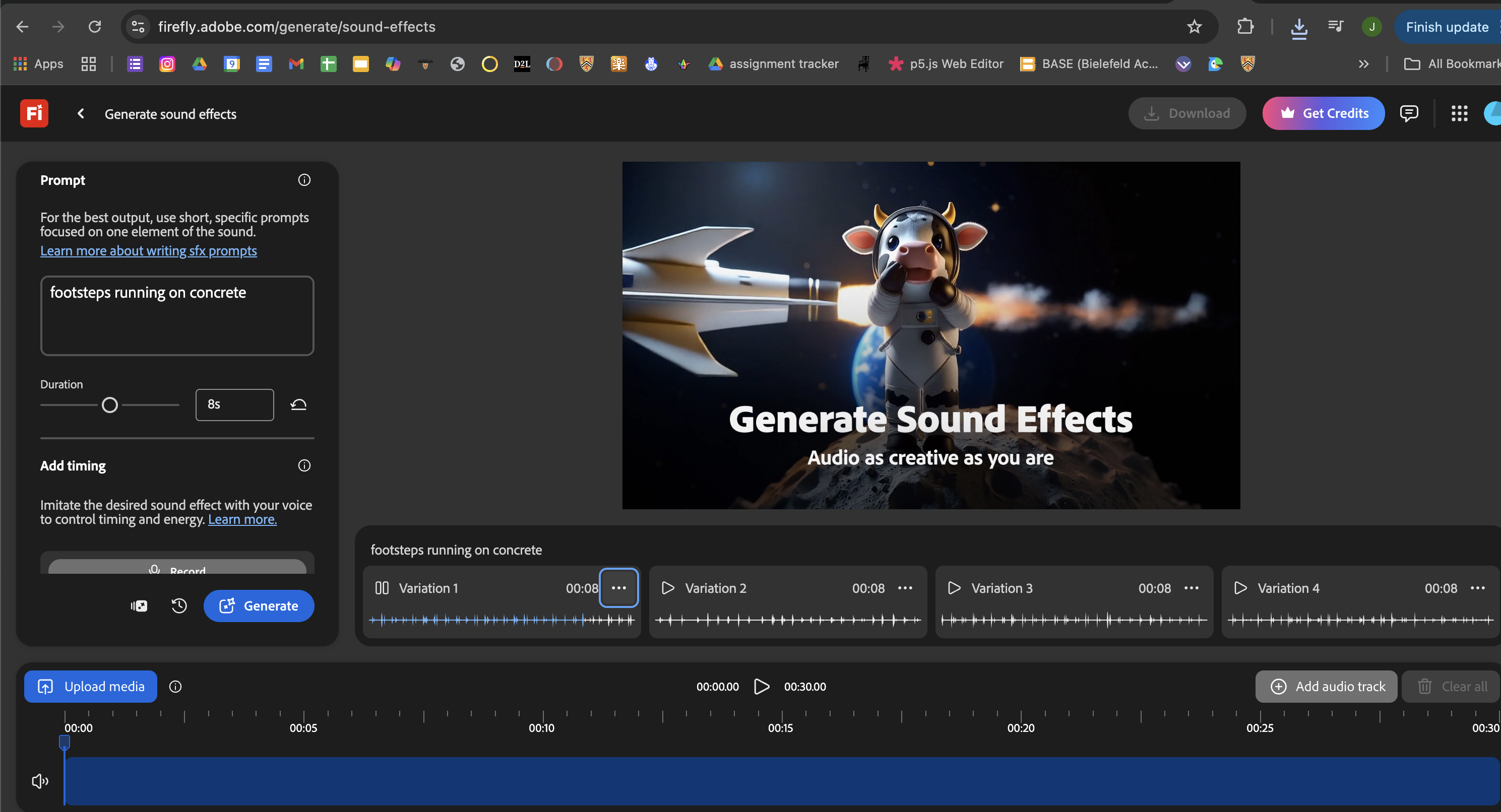The image size is (1501, 812).
Task: Open the feedback chat icon
Action: click(1408, 113)
